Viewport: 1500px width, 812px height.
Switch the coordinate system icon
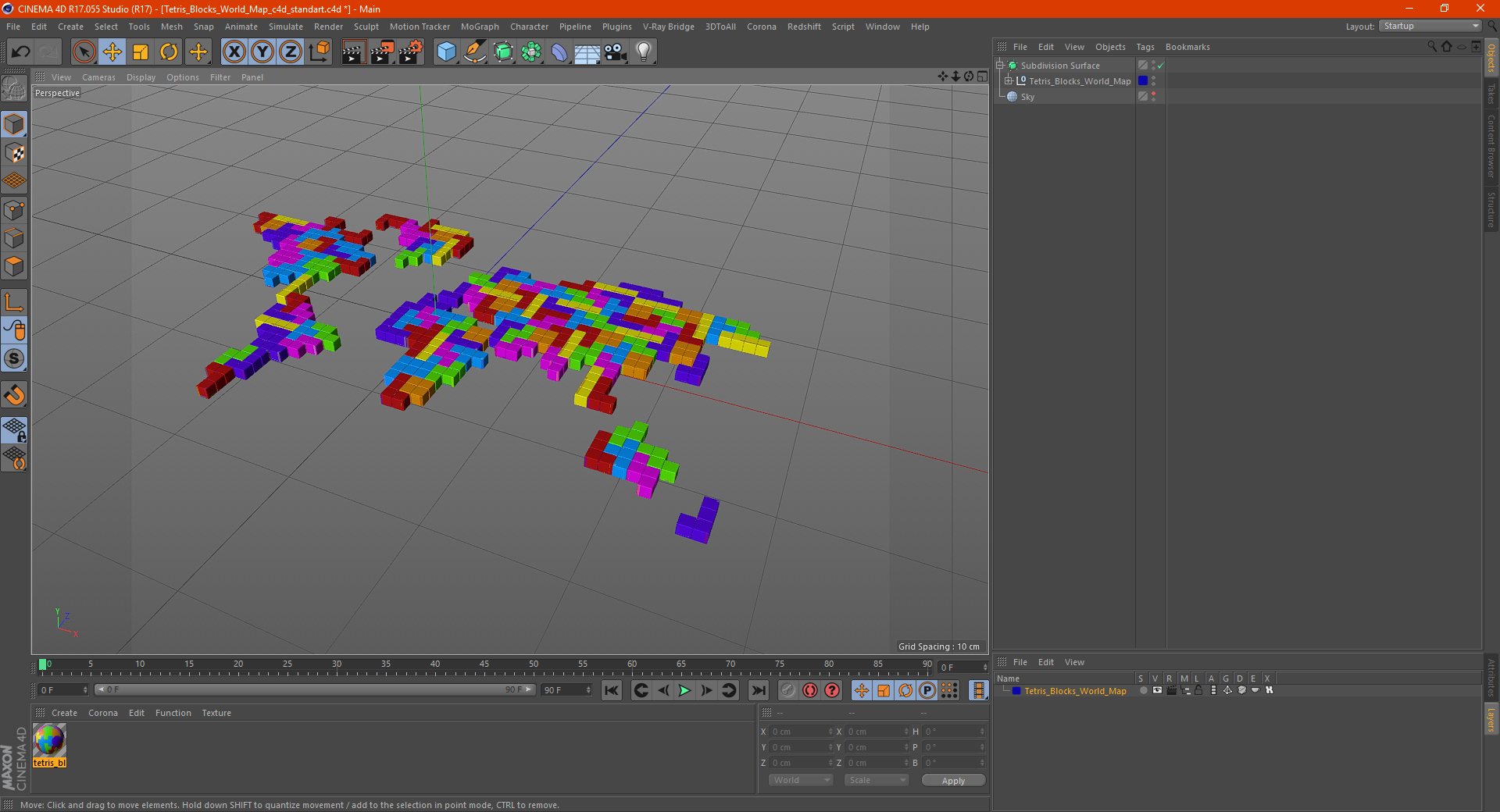tap(319, 52)
